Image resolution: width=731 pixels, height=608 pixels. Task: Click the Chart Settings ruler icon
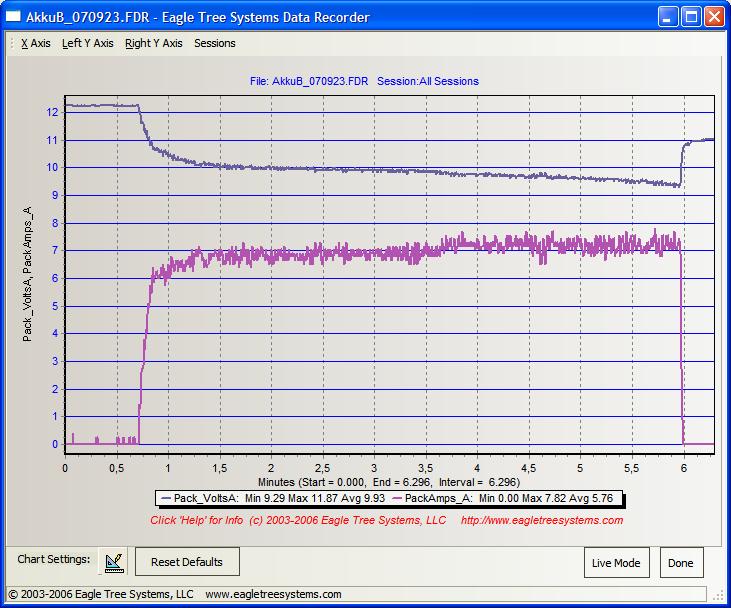tap(113, 562)
